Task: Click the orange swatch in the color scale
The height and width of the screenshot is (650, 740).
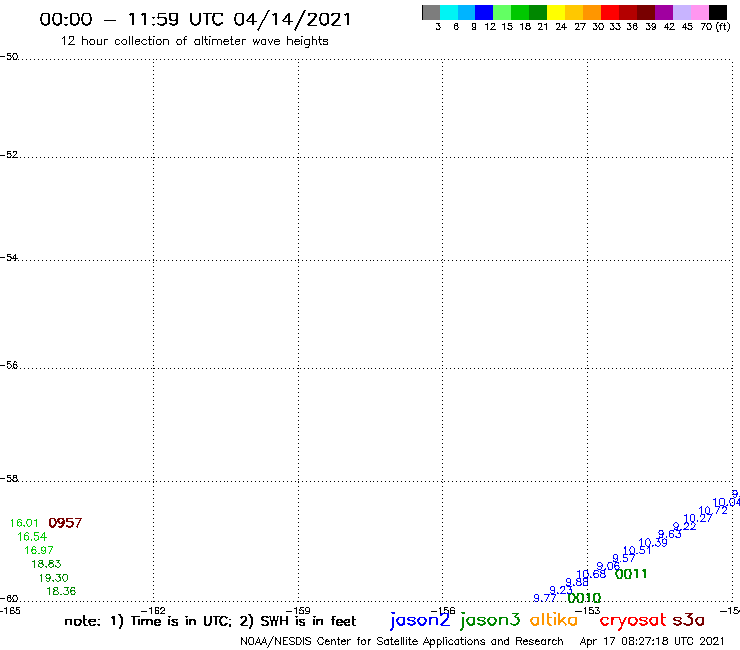Action: (x=592, y=12)
